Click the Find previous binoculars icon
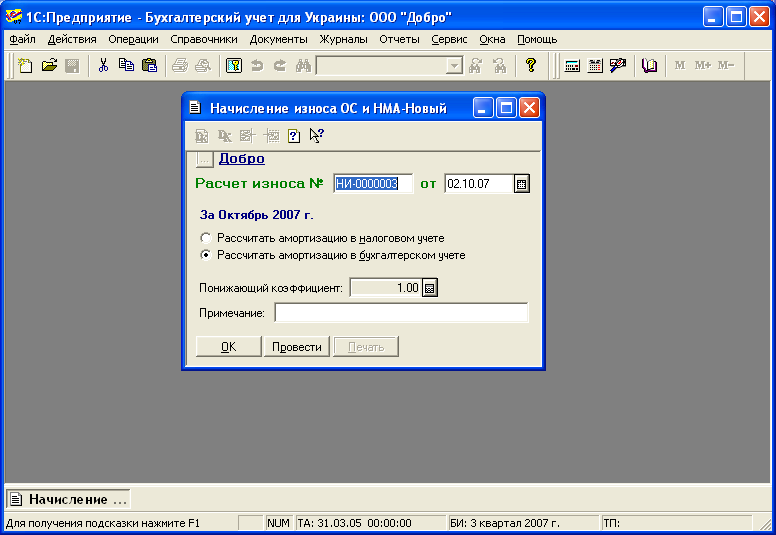 (476, 65)
